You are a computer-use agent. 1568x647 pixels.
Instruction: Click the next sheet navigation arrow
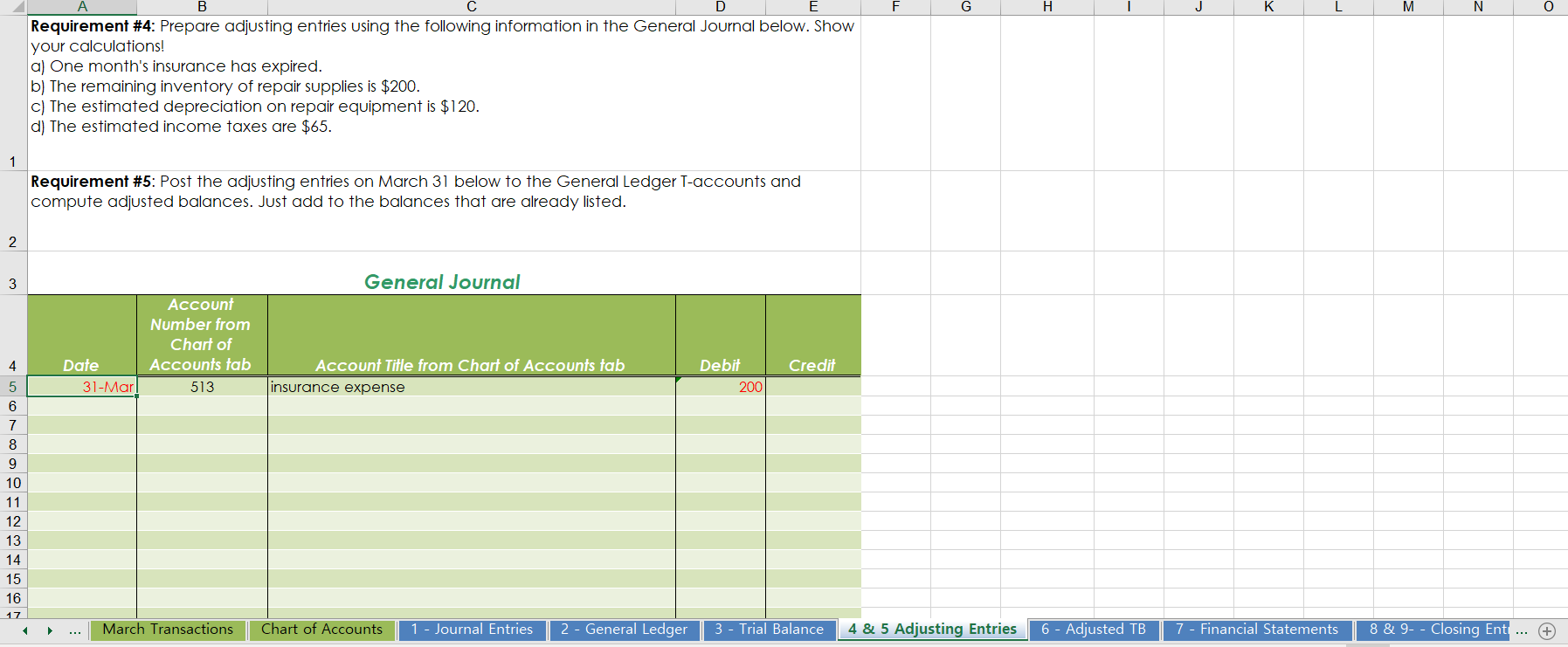coord(50,630)
